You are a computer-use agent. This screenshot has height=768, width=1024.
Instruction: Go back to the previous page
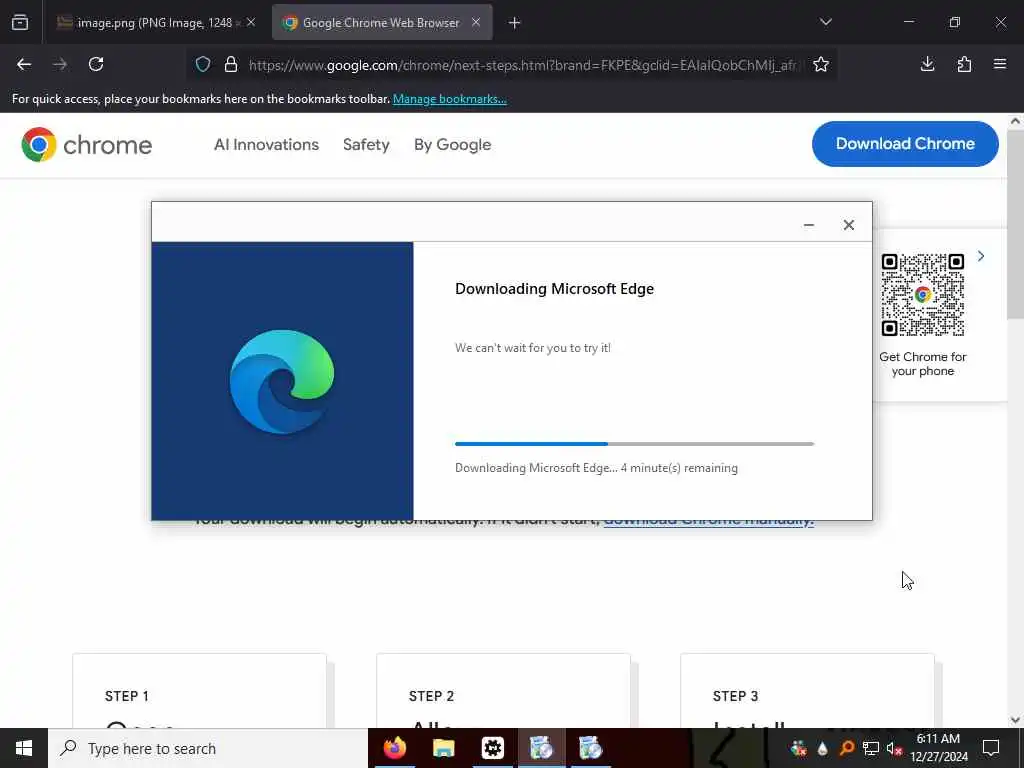[24, 64]
